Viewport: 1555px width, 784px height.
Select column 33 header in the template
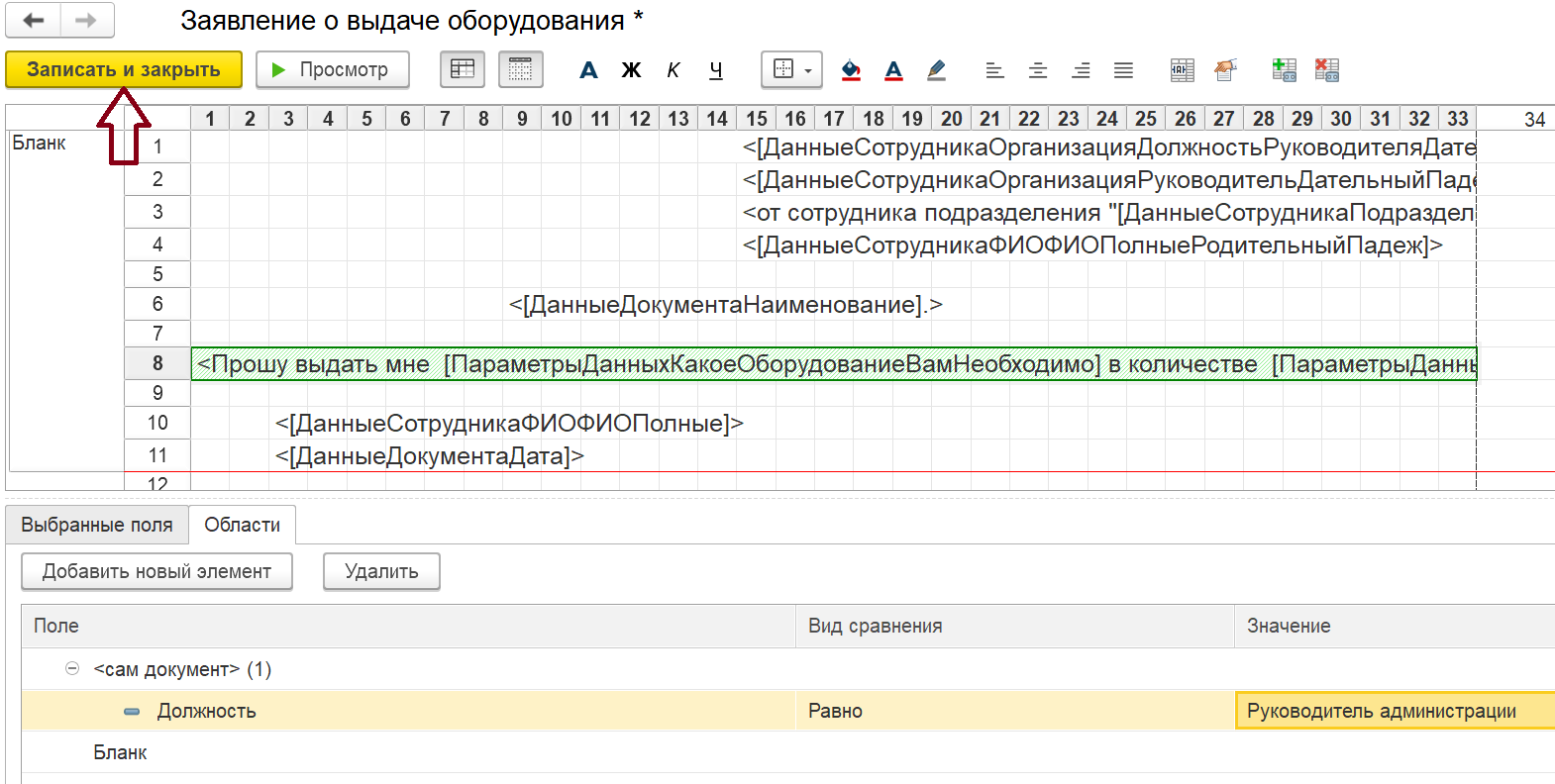pyautogui.click(x=1458, y=119)
